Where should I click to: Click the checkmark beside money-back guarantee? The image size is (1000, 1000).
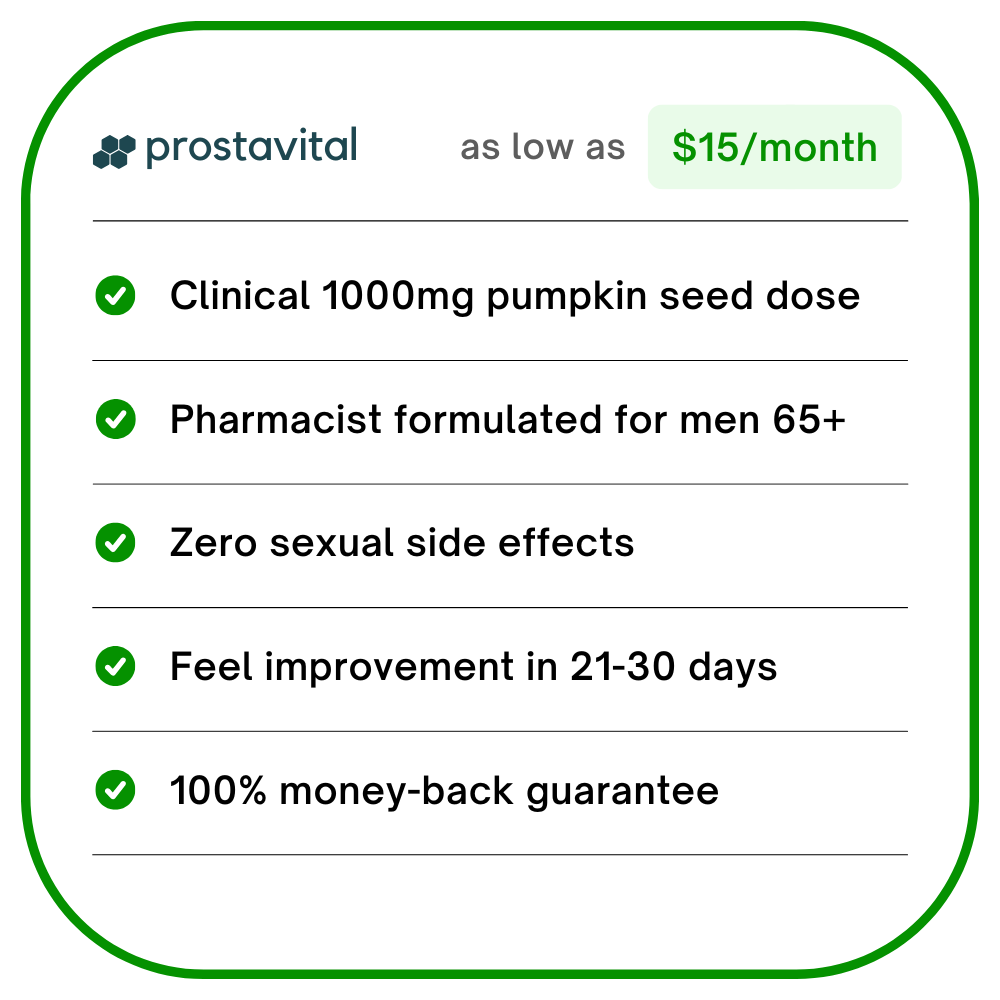point(115,791)
